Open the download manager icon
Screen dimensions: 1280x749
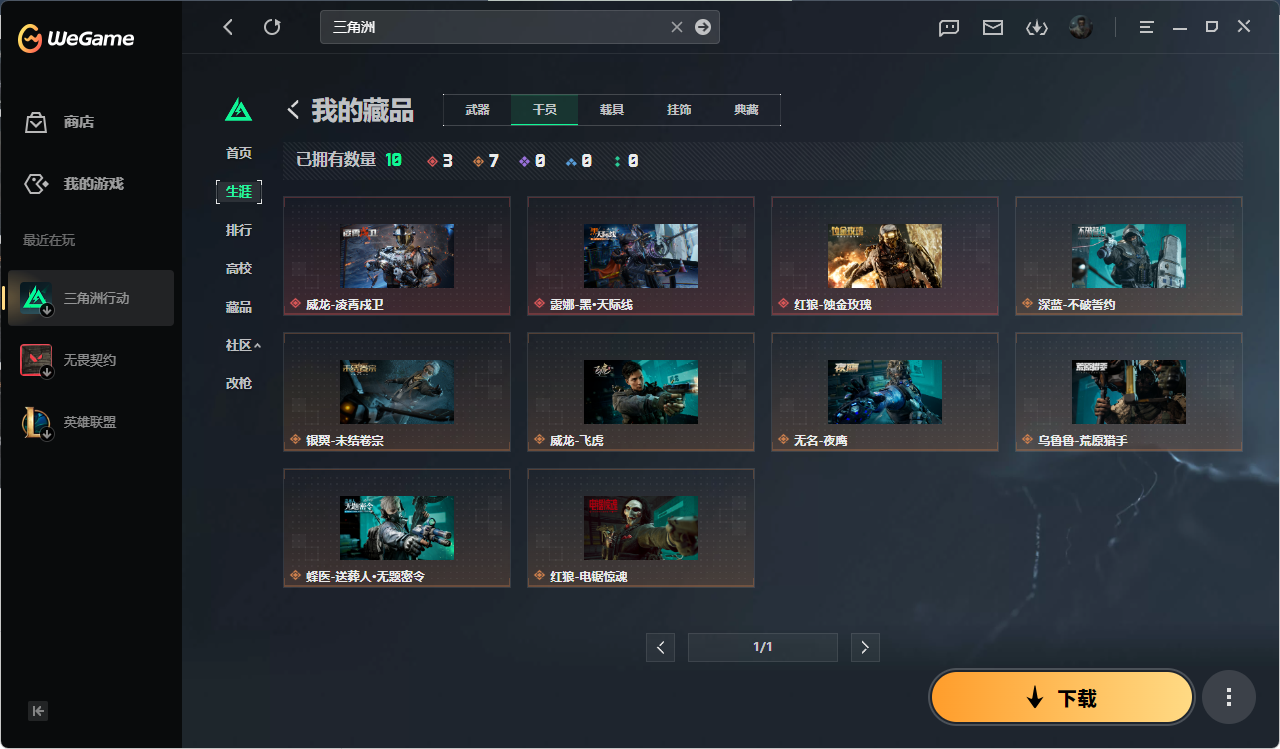pyautogui.click(x=1037, y=28)
